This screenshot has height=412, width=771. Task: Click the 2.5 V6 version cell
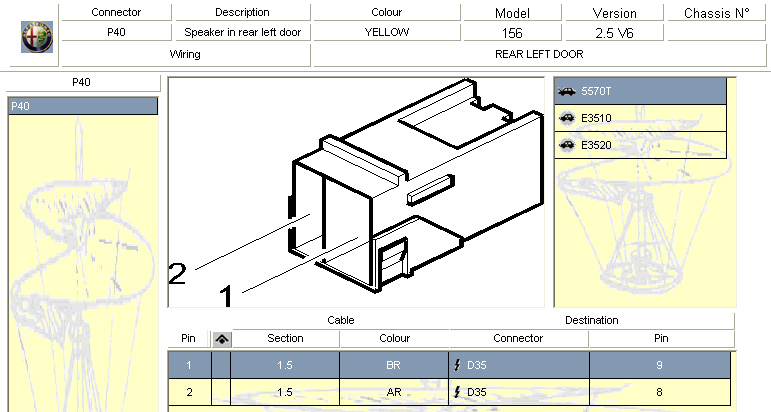click(x=614, y=33)
